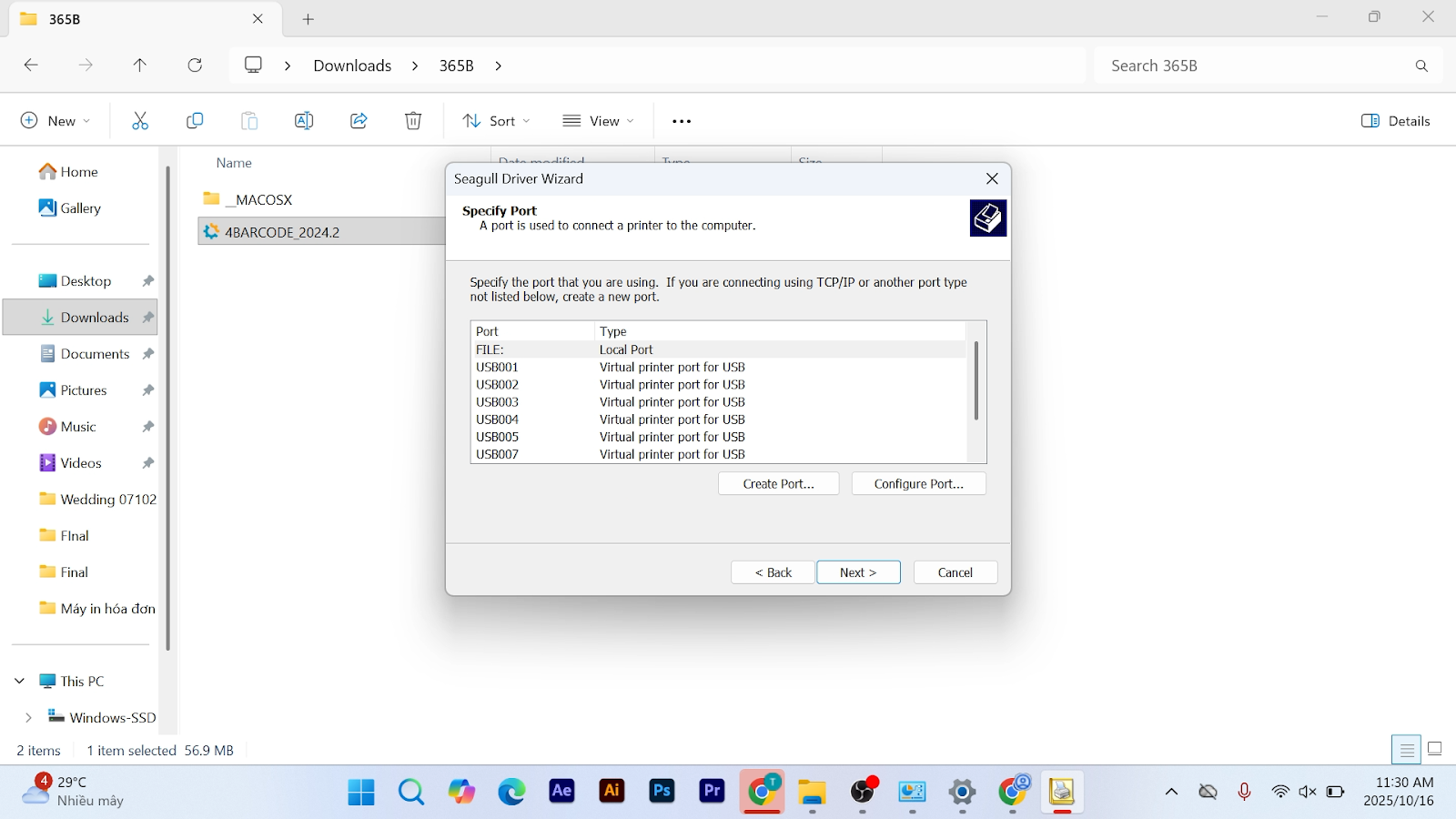Image resolution: width=1456 pixels, height=819 pixels.
Task: Select the USB001 port row
Action: tap(718, 368)
